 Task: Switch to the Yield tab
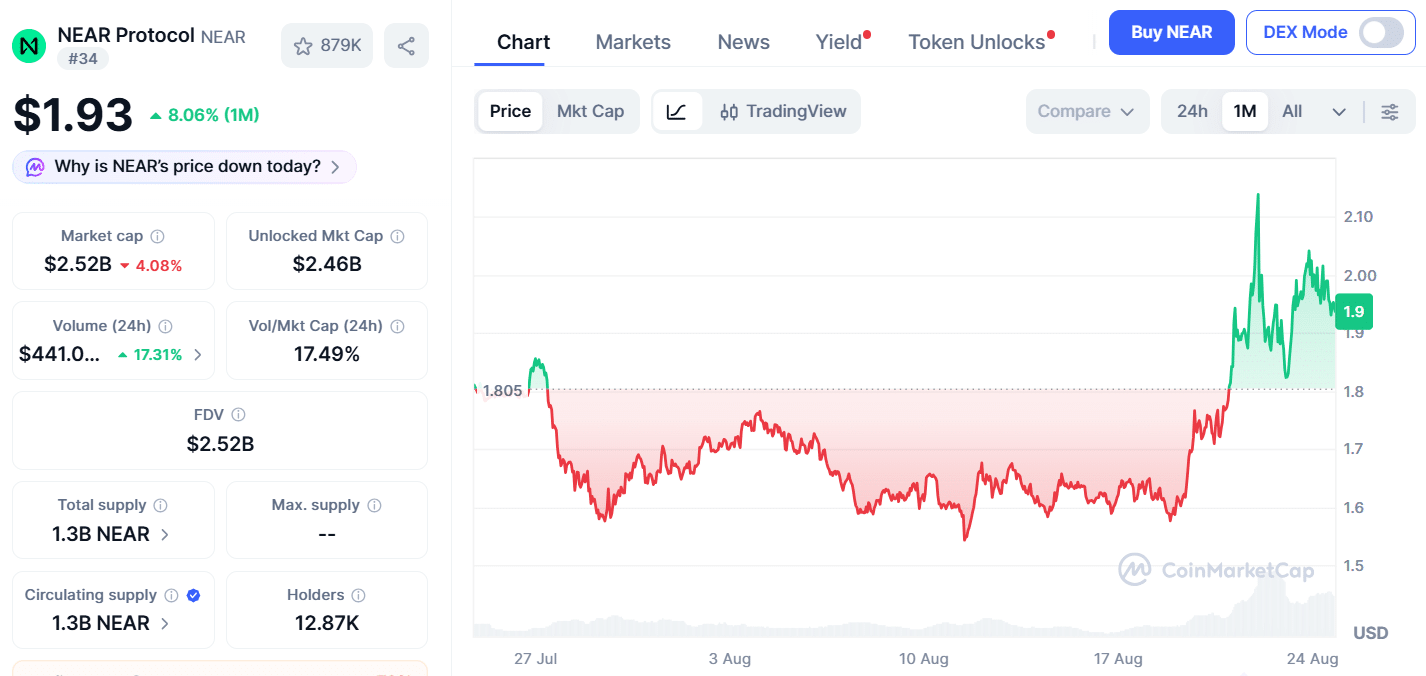[839, 42]
